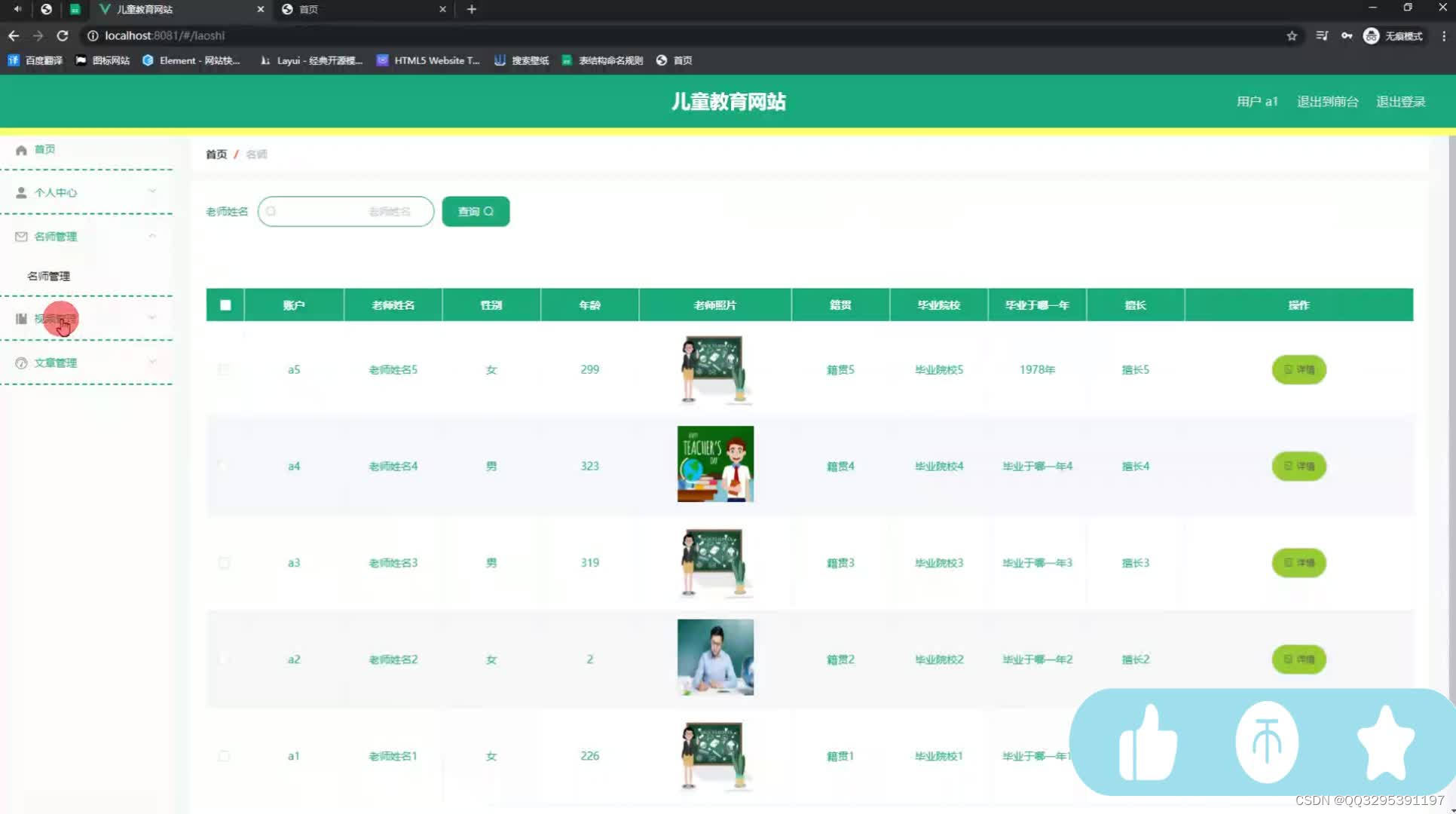Check the row a3 checkbox
Screen dimensions: 1456x814
(x=224, y=562)
